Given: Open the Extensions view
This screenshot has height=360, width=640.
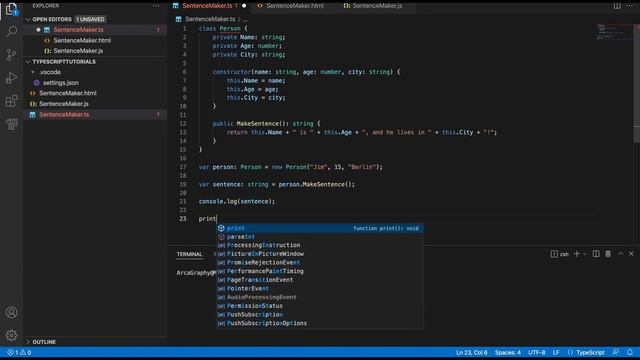Looking at the screenshot, I should pos(11,101).
